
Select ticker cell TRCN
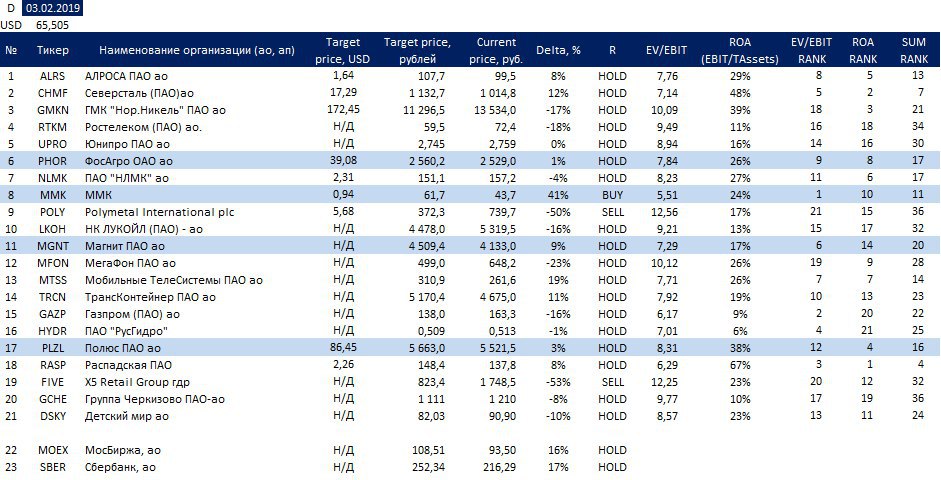(53, 298)
